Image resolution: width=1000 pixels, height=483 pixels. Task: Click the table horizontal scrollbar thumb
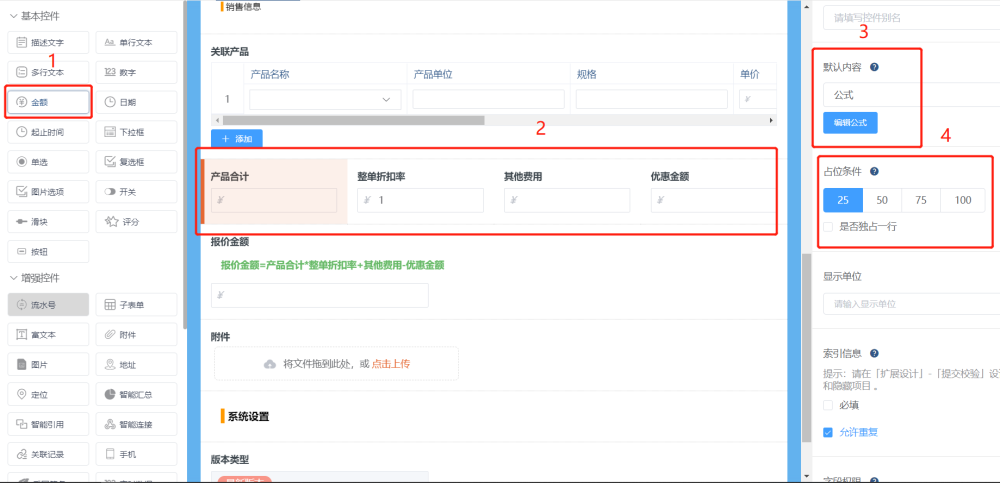[353, 120]
